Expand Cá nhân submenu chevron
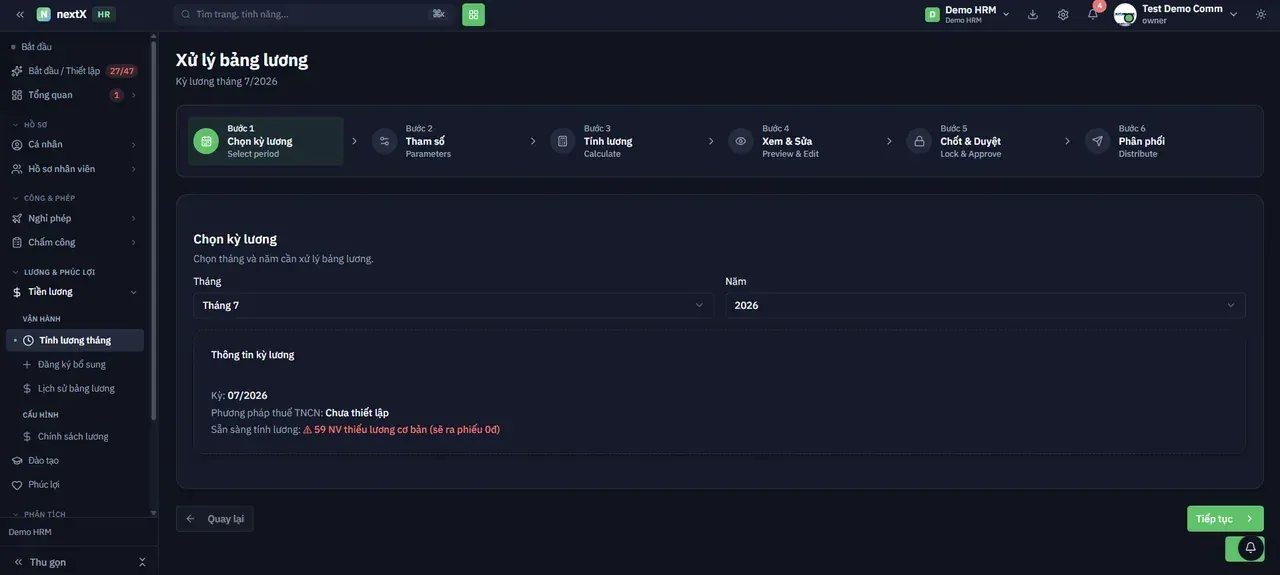The image size is (1280, 575). coord(133,144)
